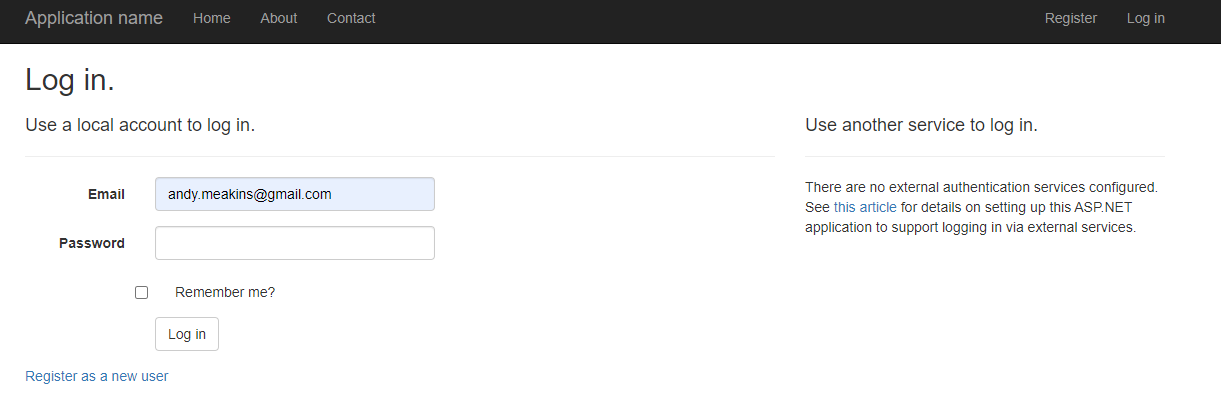
Task: Submit with the Log in form button
Action: point(187,334)
